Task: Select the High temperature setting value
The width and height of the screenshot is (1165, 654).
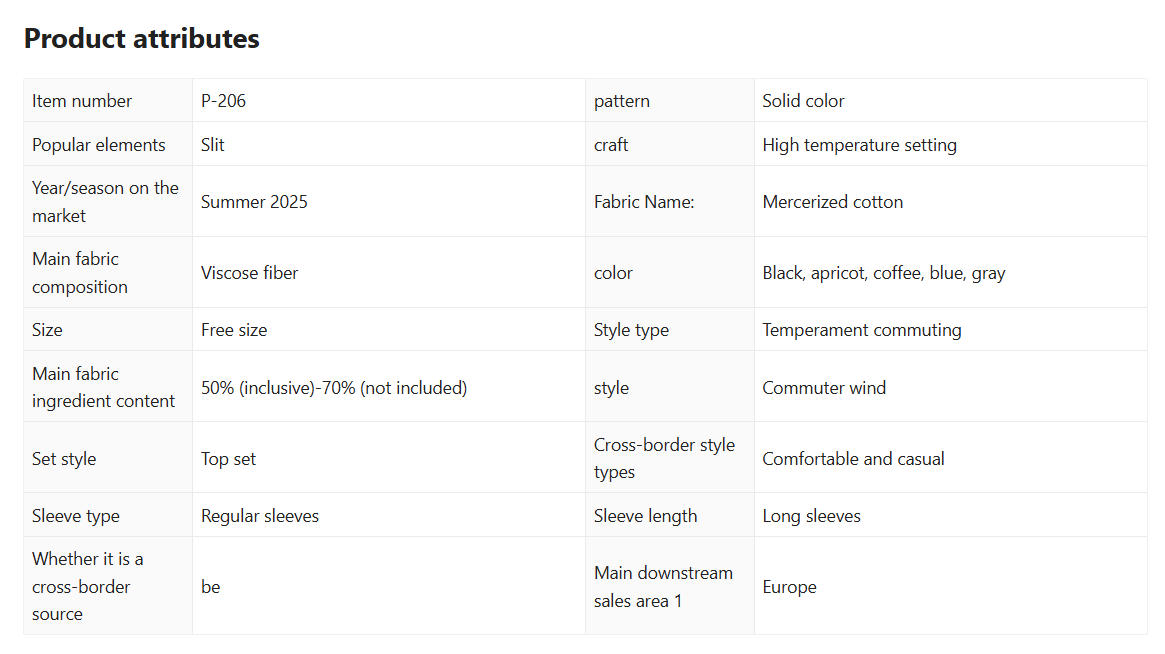Action: click(x=859, y=145)
